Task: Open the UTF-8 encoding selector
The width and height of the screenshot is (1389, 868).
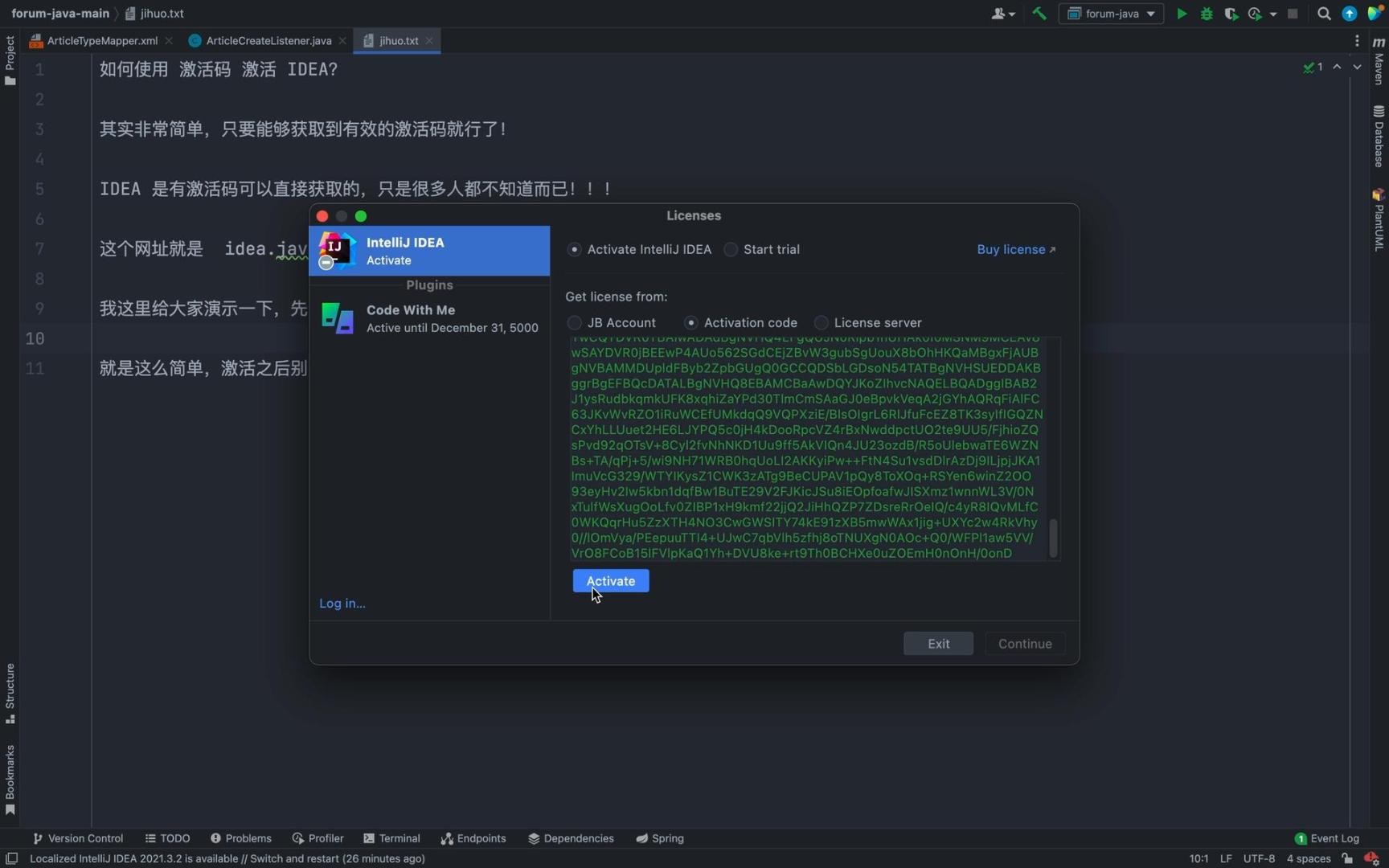Action: pyautogui.click(x=1259, y=858)
